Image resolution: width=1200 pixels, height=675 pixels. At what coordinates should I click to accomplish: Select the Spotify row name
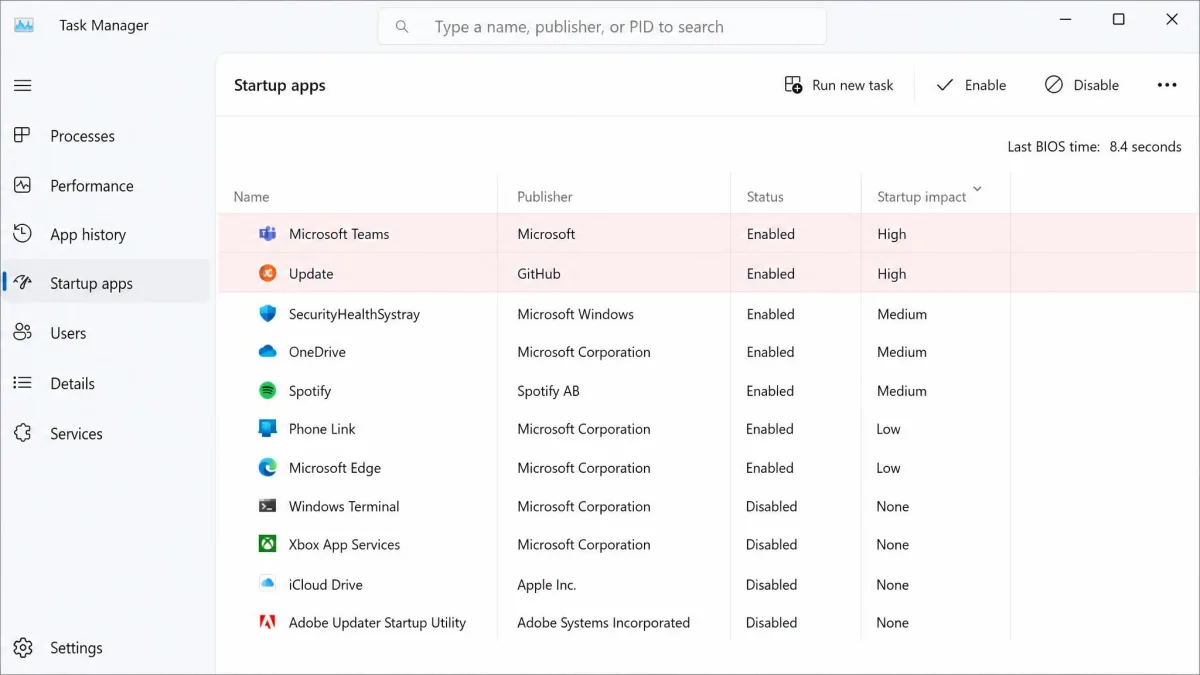pyautogui.click(x=310, y=391)
